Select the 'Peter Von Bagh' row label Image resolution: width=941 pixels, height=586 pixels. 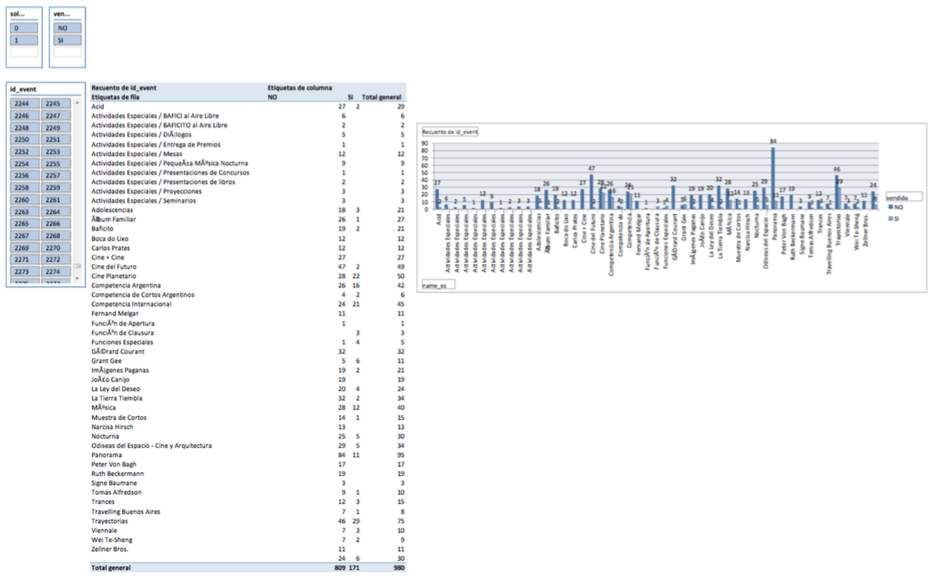tap(113, 464)
